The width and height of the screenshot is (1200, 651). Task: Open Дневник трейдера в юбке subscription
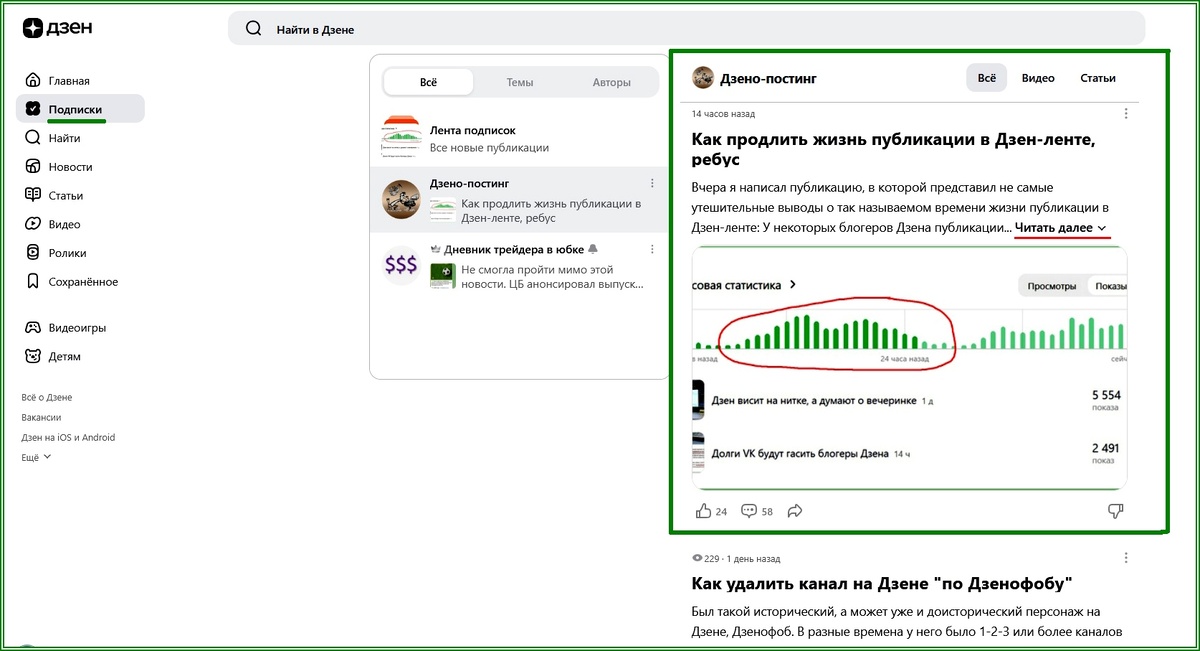519,265
